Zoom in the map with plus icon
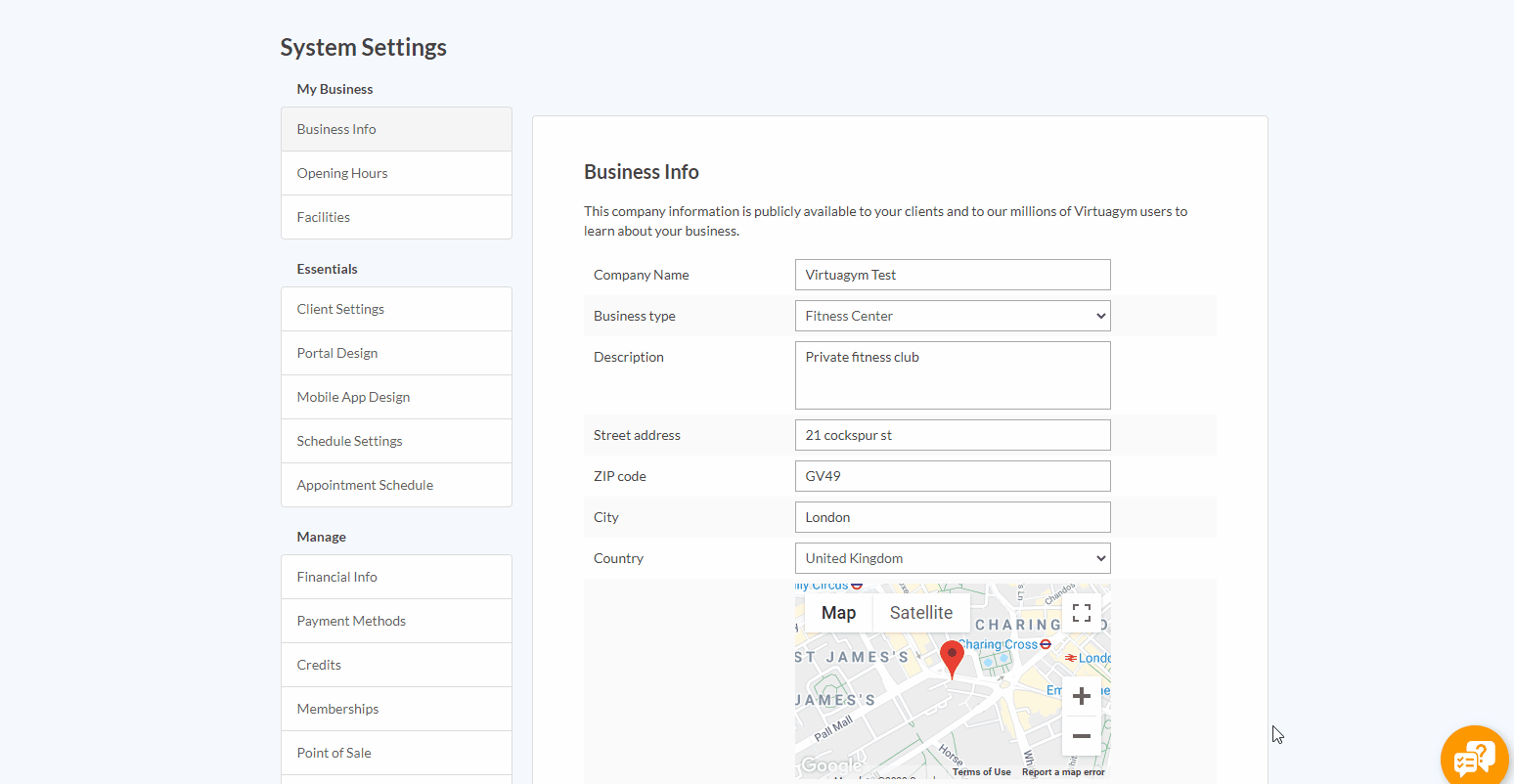This screenshot has width=1514, height=784. tap(1082, 696)
